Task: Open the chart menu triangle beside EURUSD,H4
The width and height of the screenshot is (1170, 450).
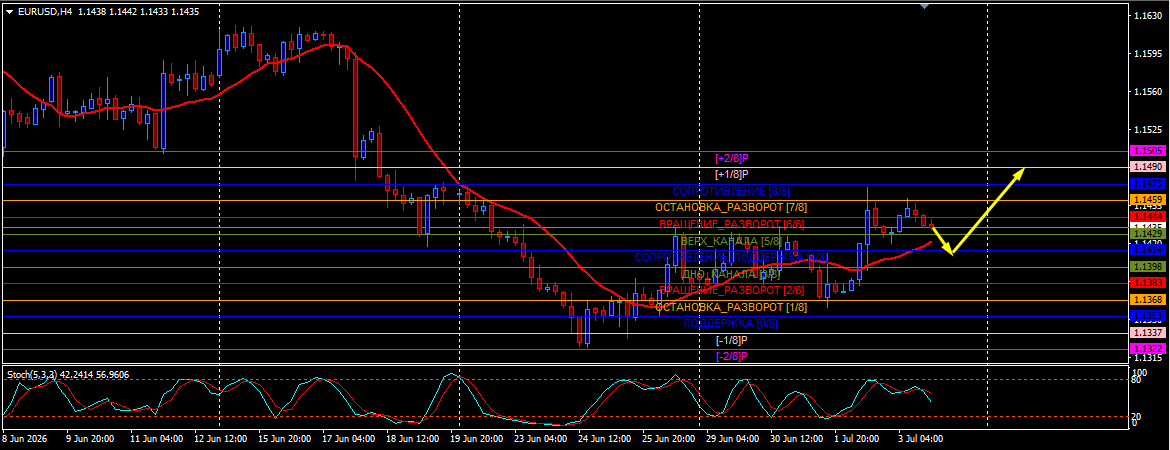Action: [9, 13]
